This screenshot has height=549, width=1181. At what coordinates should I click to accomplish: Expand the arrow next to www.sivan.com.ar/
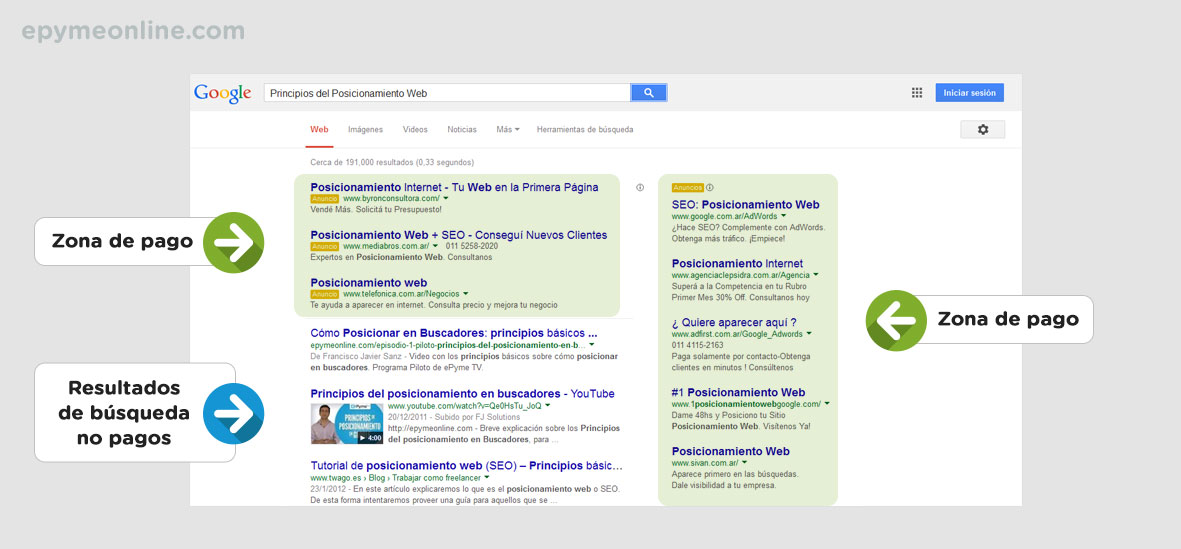744,462
